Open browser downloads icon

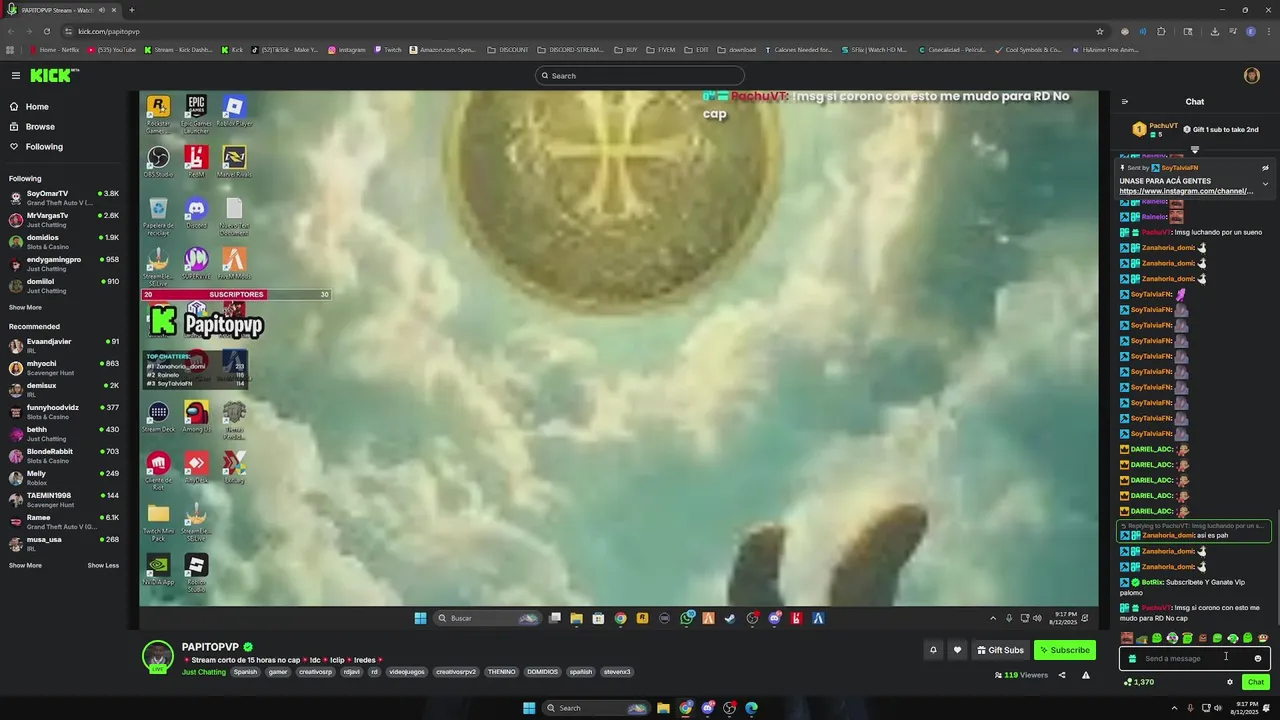point(1214,31)
